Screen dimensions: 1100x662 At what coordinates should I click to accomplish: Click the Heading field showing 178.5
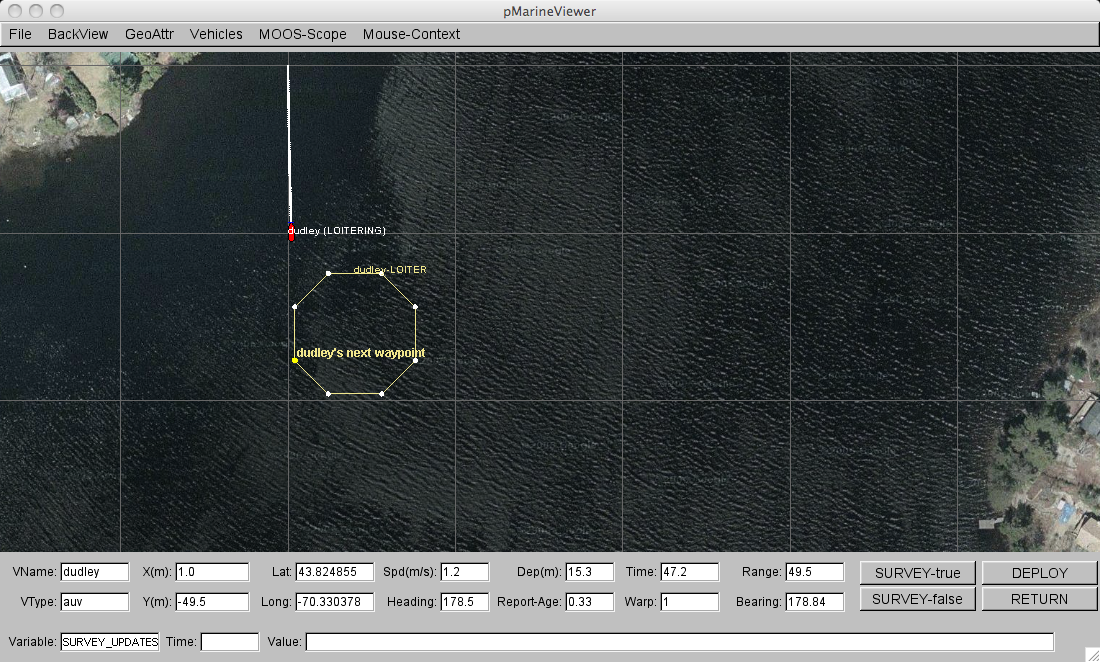tap(465, 602)
